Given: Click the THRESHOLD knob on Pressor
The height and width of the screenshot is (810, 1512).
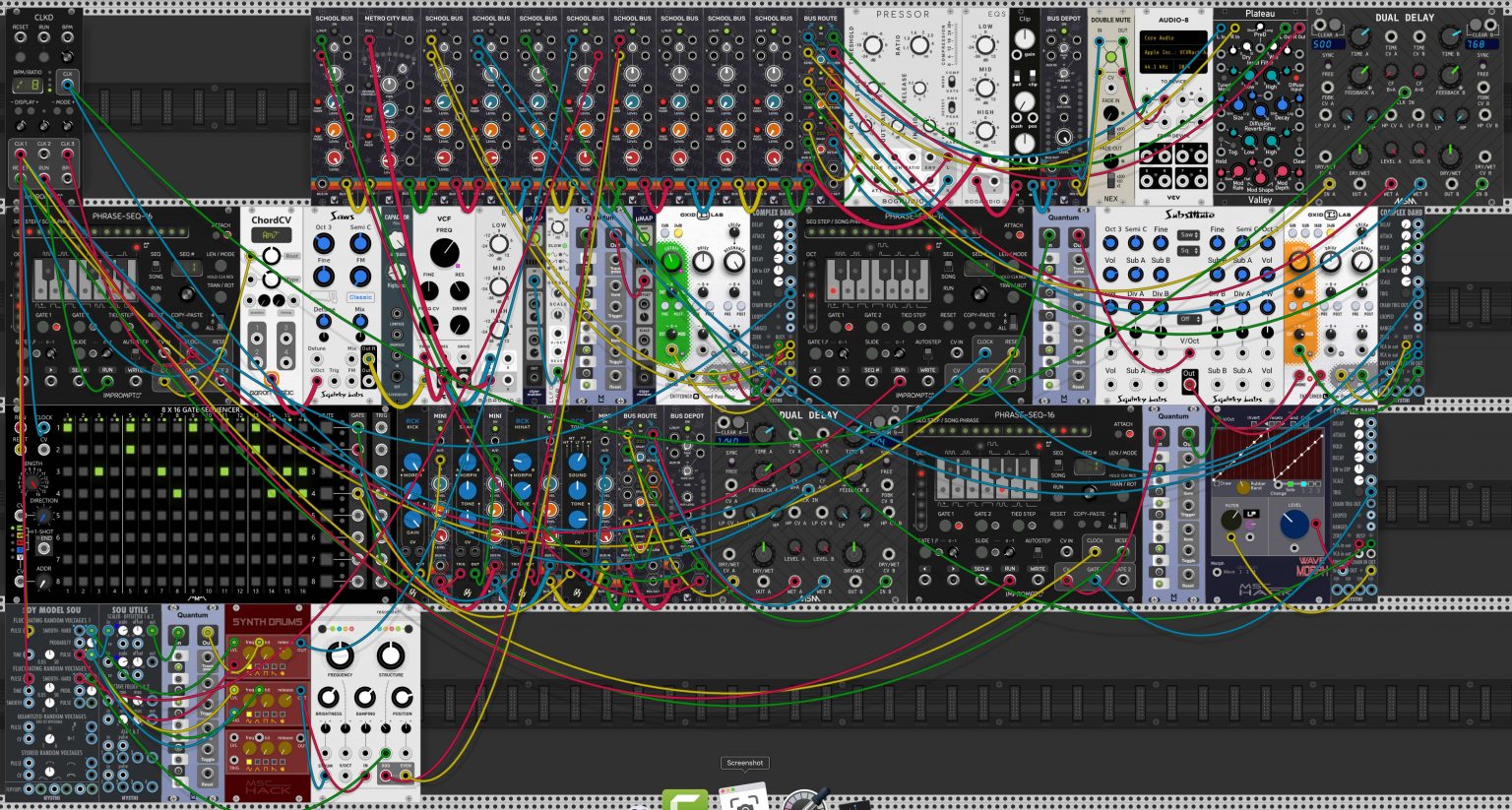Looking at the screenshot, I should [x=872, y=45].
